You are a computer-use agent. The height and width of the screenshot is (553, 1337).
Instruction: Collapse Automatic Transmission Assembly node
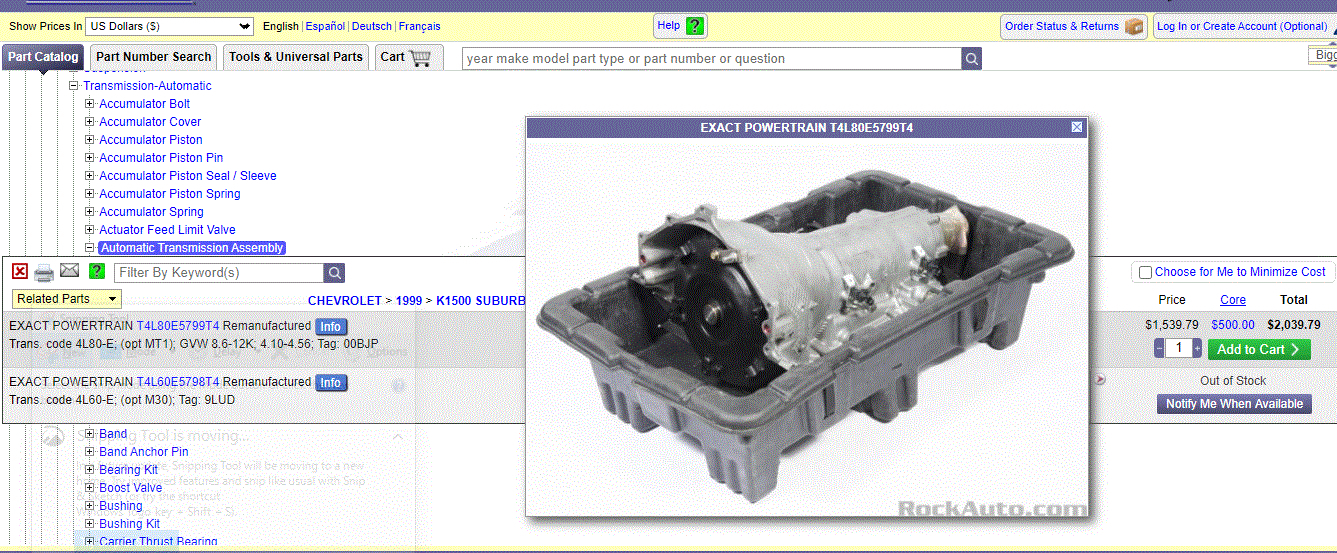click(89, 248)
